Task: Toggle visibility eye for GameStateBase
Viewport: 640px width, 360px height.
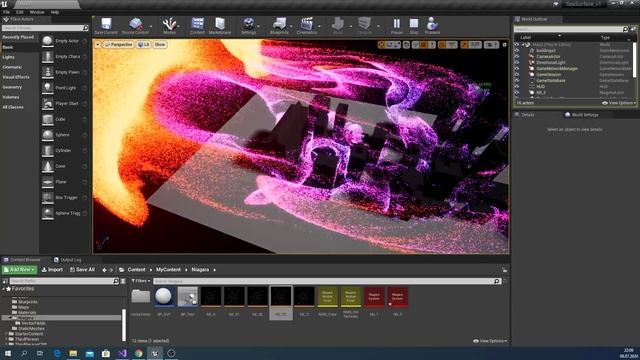Action: [517, 80]
